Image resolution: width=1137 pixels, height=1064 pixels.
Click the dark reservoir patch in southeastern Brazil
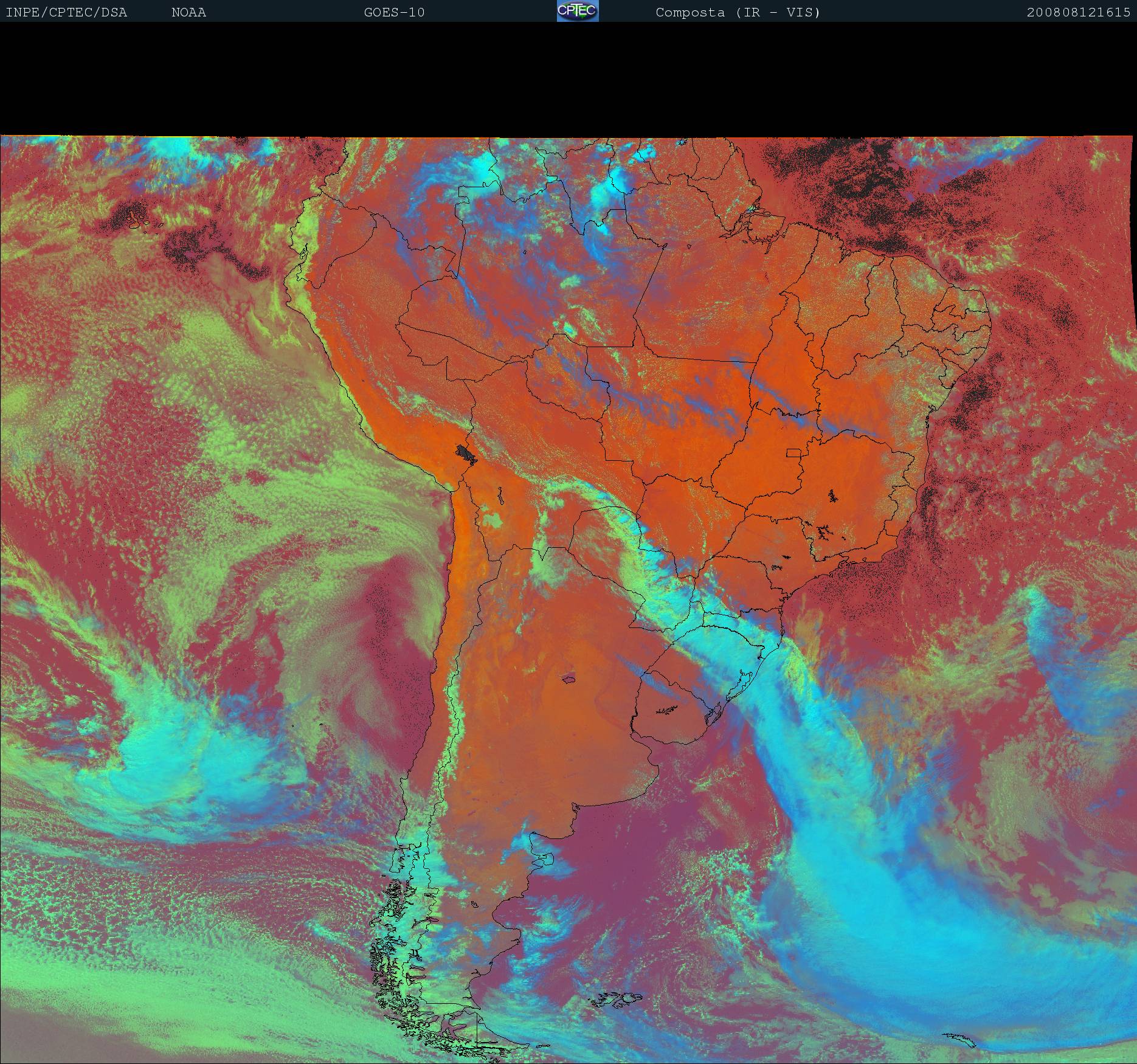point(832,497)
